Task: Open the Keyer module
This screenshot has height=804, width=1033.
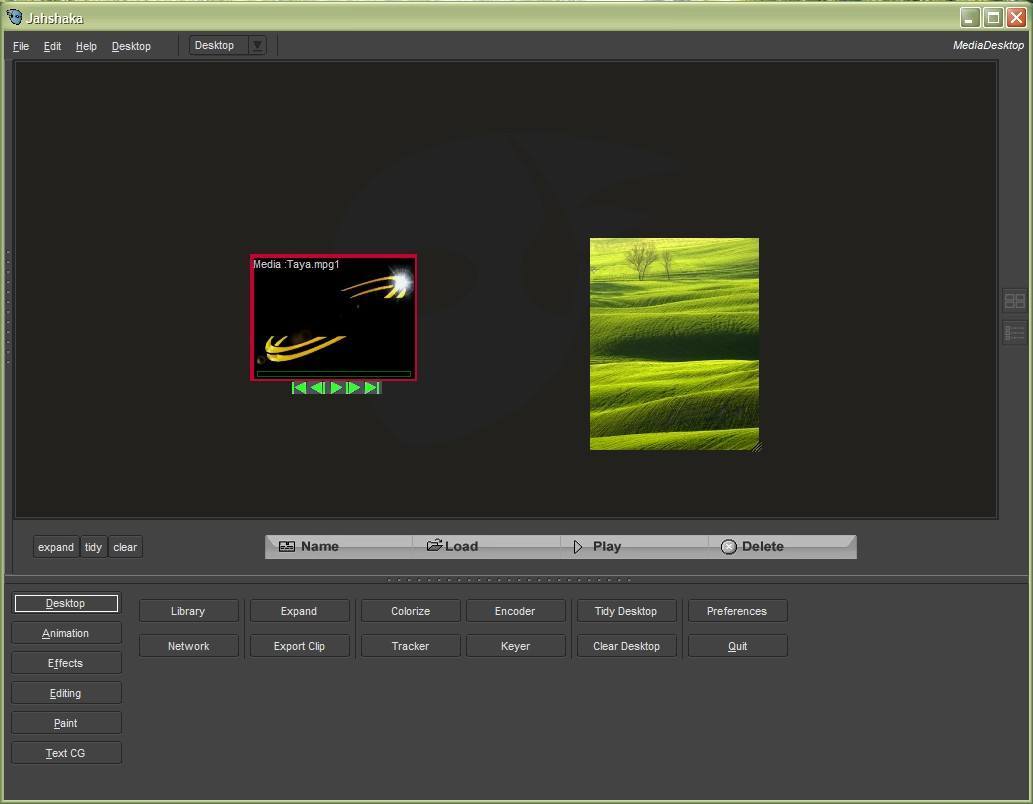Action: [x=515, y=646]
